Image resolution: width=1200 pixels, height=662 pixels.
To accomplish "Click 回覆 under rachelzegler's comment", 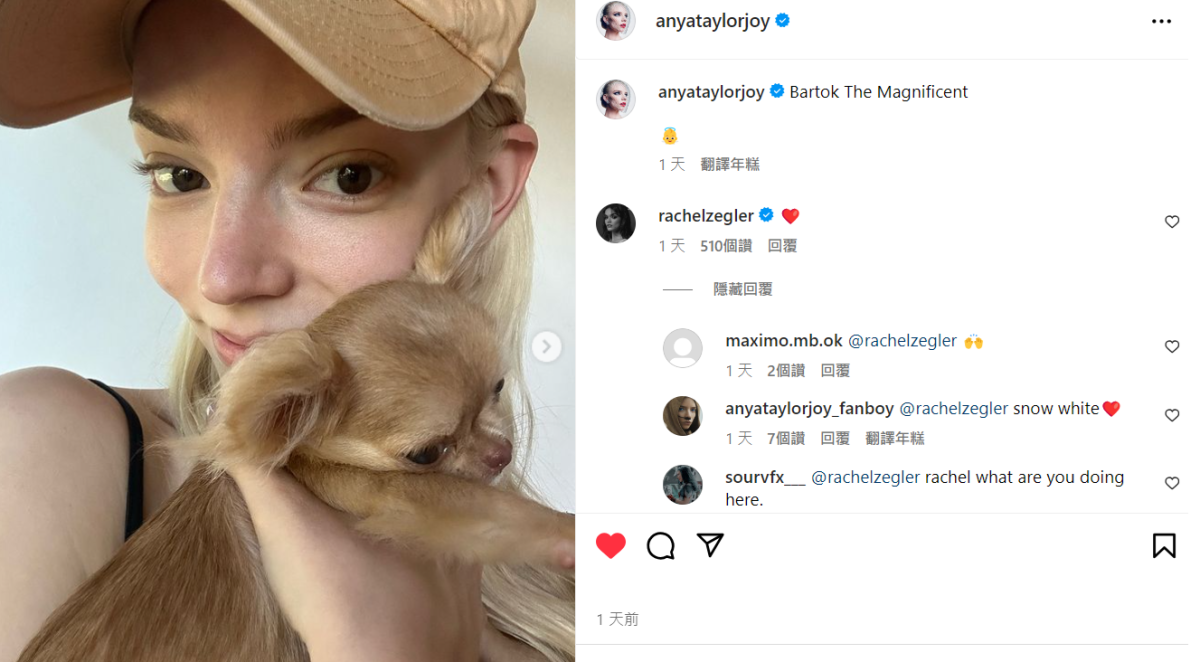I will click(x=782, y=246).
